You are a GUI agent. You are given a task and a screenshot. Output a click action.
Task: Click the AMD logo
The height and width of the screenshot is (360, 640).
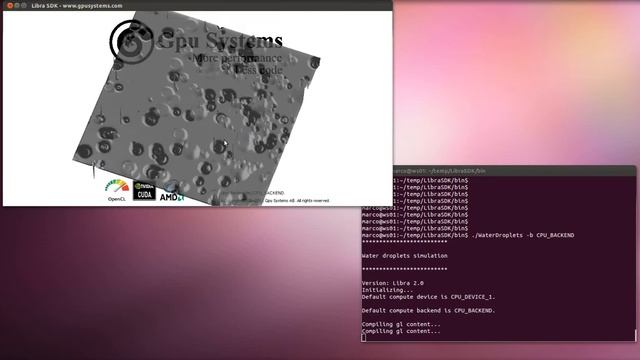tap(172, 197)
